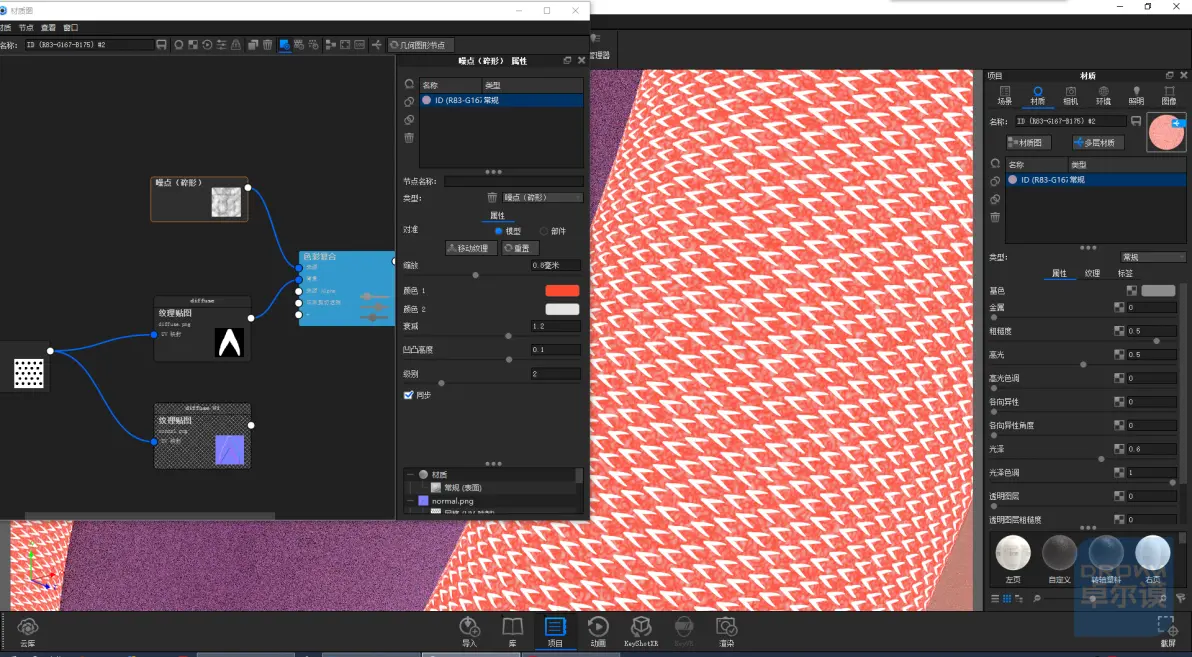Click the checkerboard icon in graph toolbar

[x=193, y=45]
